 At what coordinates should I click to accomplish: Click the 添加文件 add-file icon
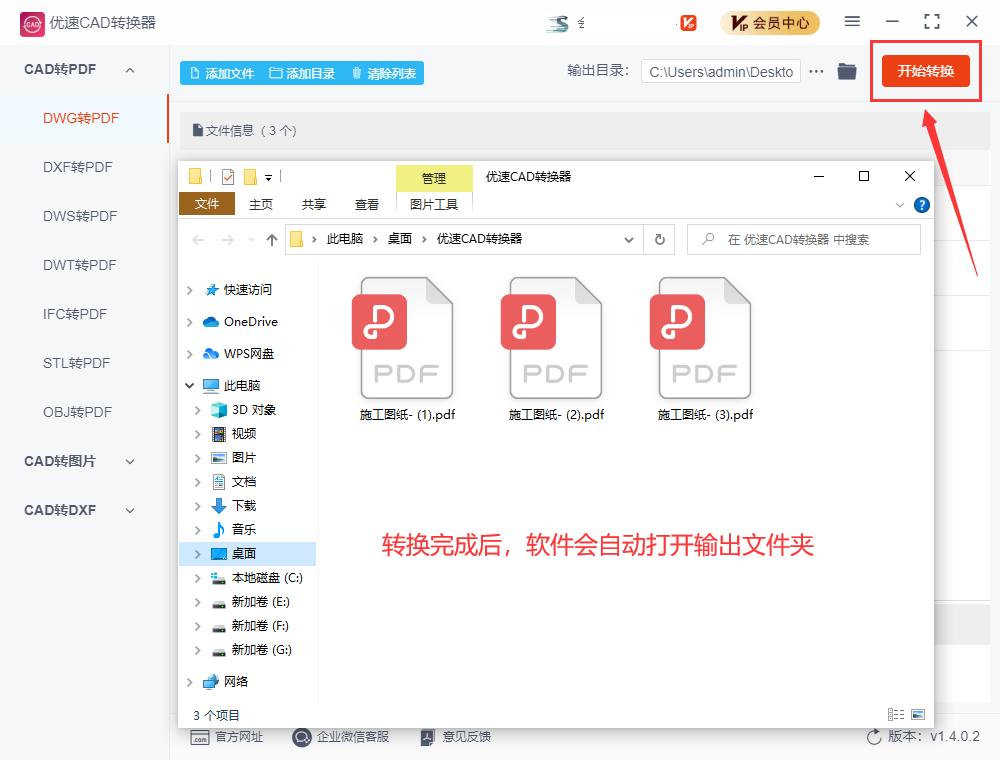click(x=196, y=73)
